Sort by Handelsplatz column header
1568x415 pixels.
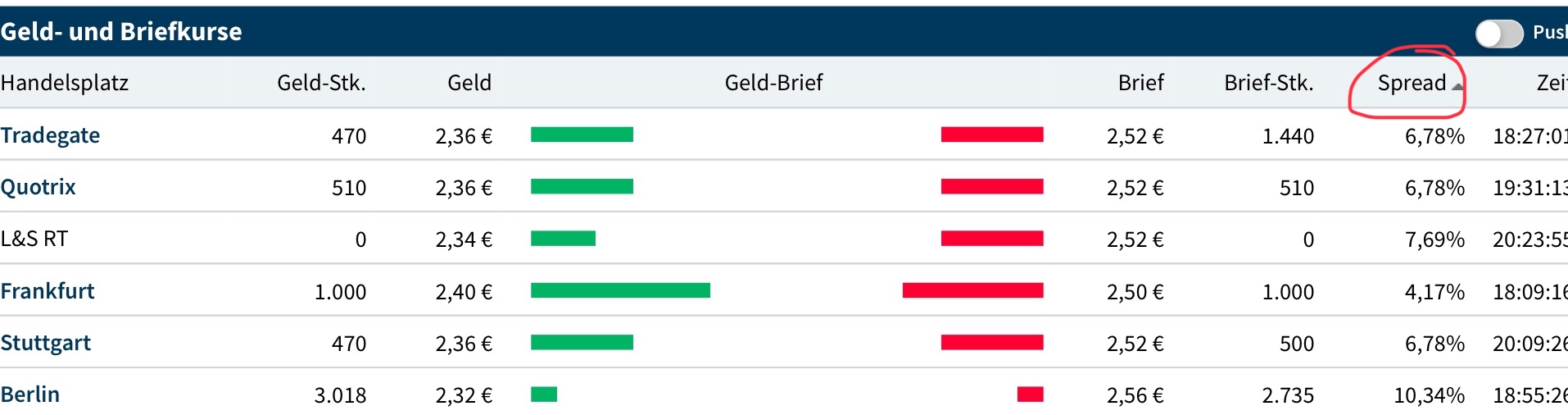tap(65, 83)
